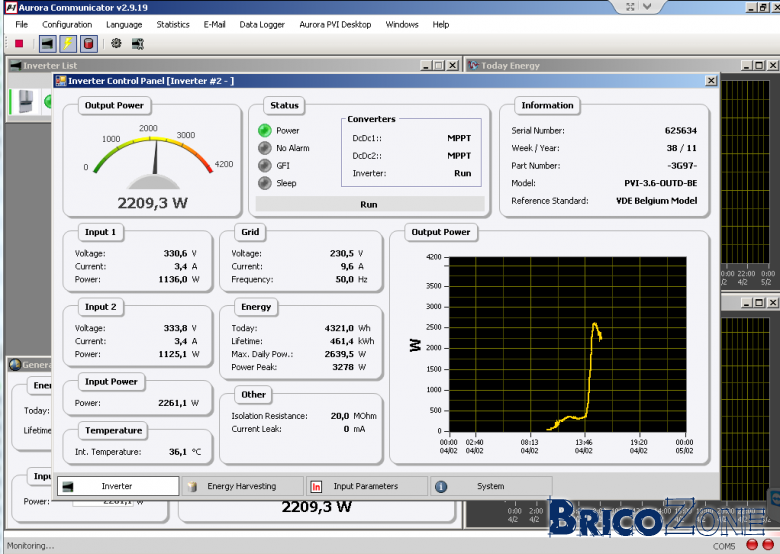Click the Energy Harvesting tab icon
Screen dimensions: 780x554
pyautogui.click(x=192, y=486)
